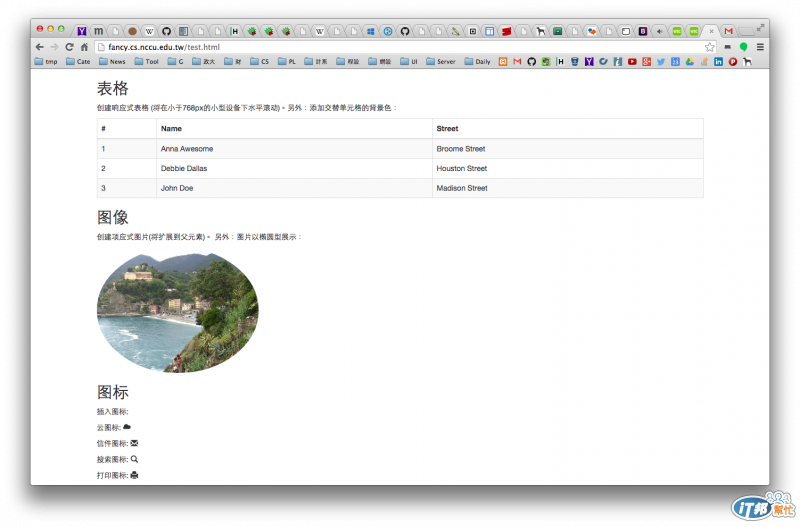Enter full screen with the corner arrows
Viewport: 800px width, 527px height.
point(760,27)
